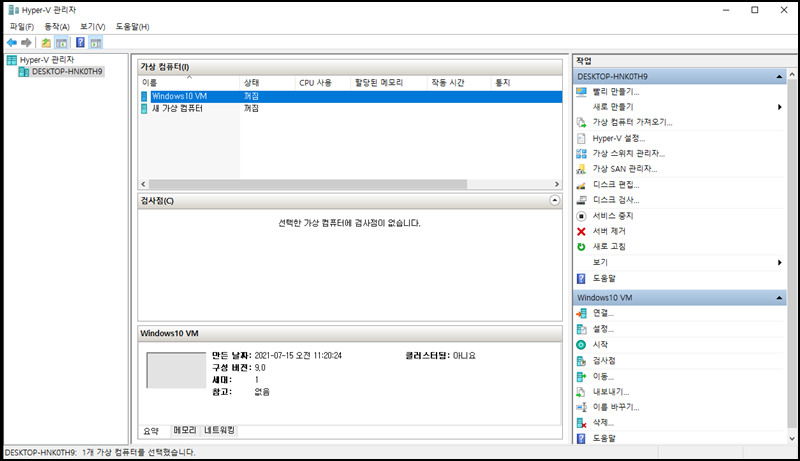This screenshot has width=800, height=461.
Task: Click the VM list horizontal scrollbar thumb
Action: click(308, 184)
